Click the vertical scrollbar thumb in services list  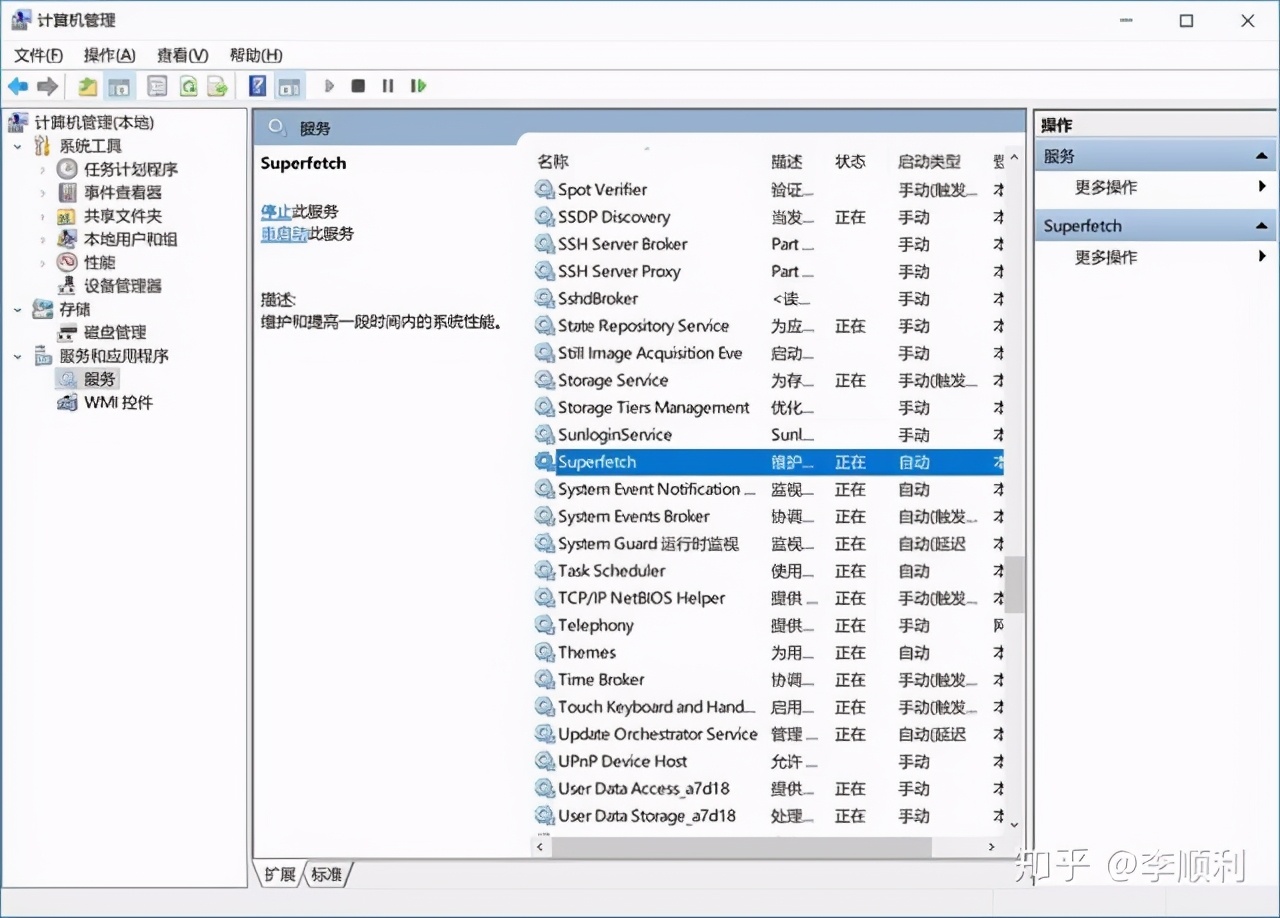1014,584
